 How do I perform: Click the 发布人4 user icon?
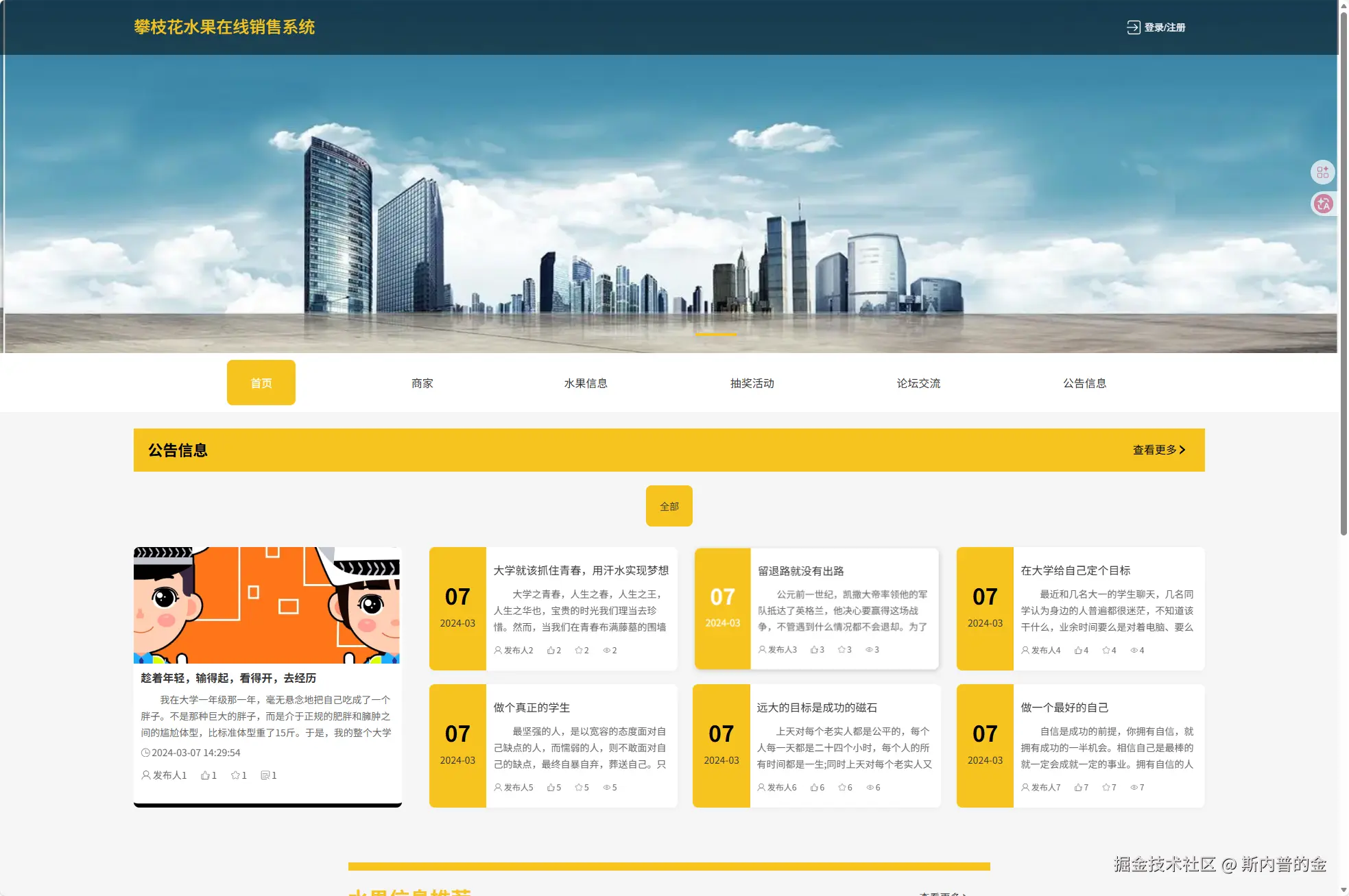(1025, 651)
